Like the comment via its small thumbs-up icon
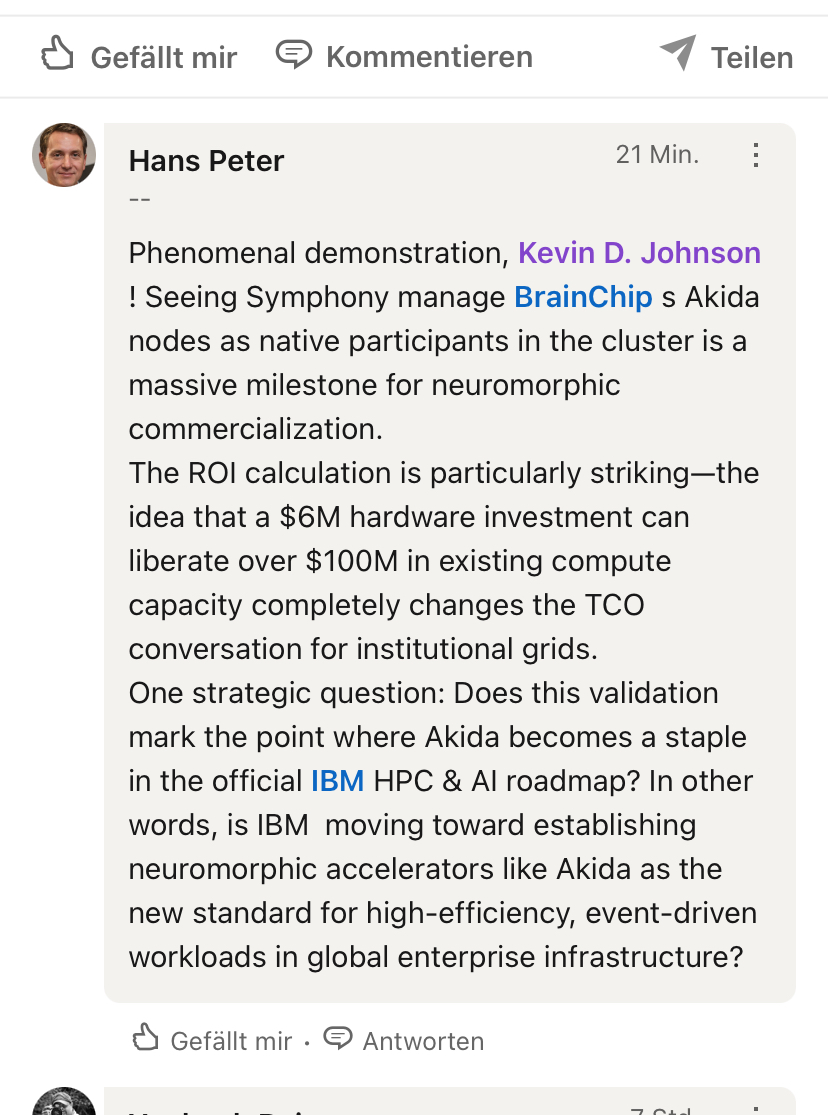 coord(146,1038)
